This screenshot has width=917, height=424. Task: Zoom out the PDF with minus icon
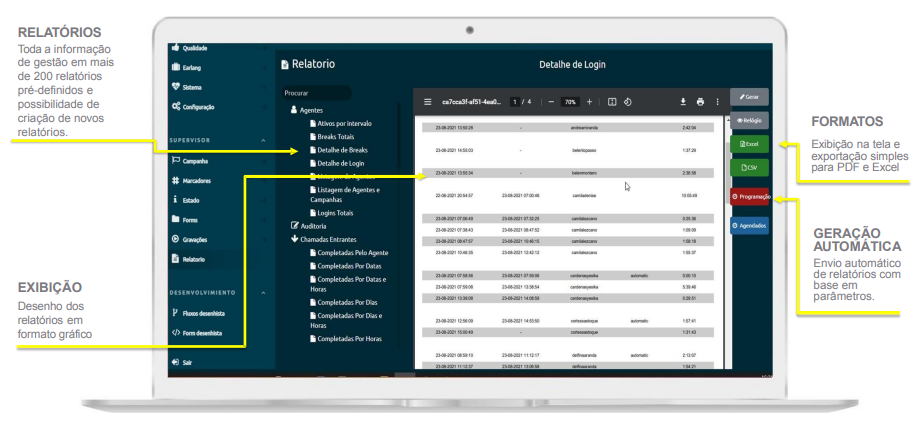pyautogui.click(x=551, y=102)
